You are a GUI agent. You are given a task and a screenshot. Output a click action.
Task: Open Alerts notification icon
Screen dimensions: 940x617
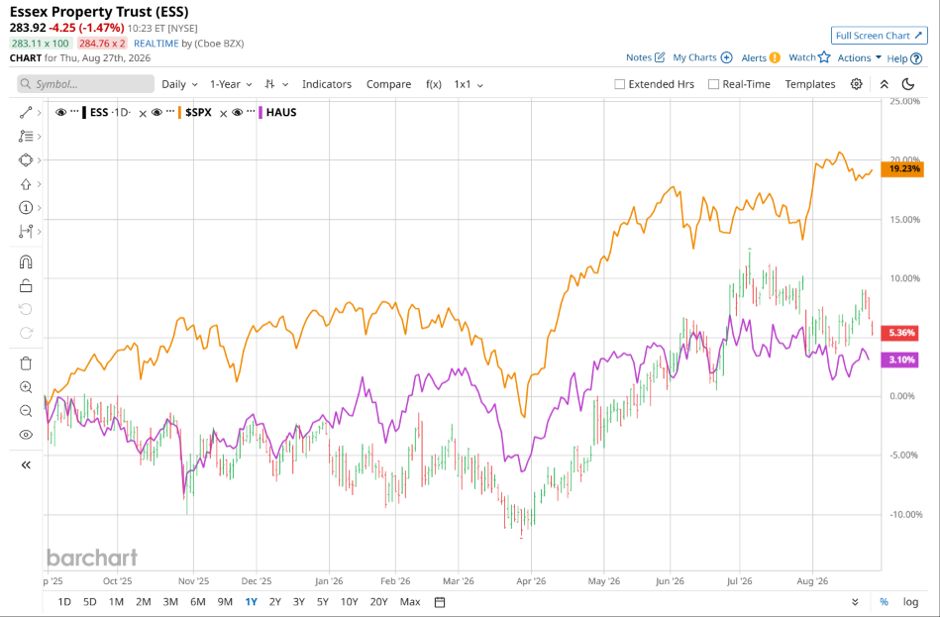775,58
